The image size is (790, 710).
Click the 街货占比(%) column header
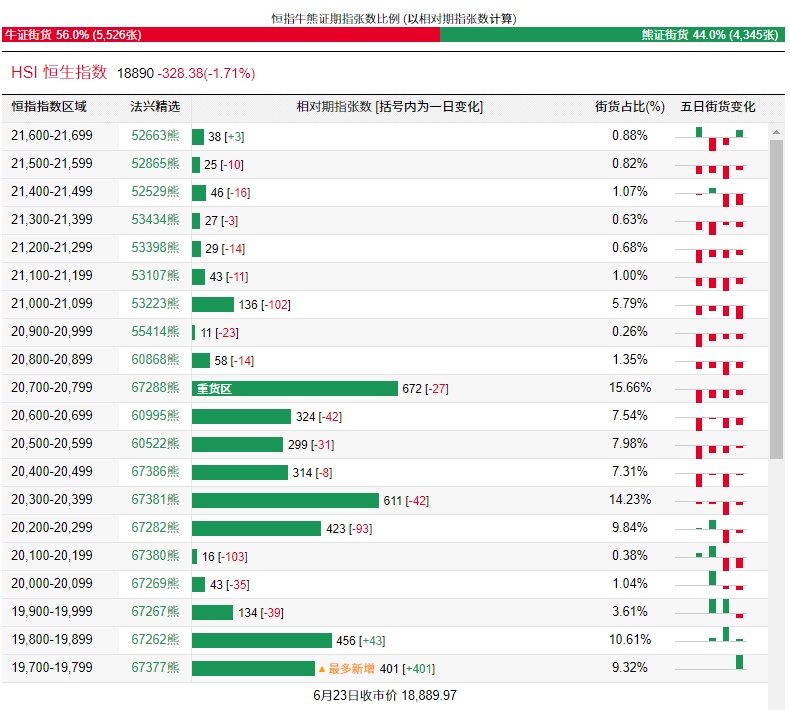(x=630, y=107)
